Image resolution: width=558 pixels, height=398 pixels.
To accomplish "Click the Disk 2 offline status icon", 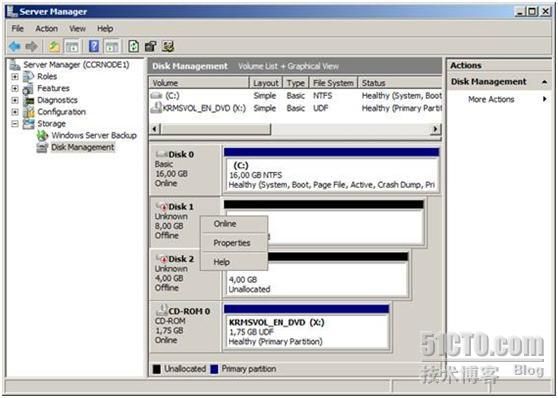I will coord(162,258).
